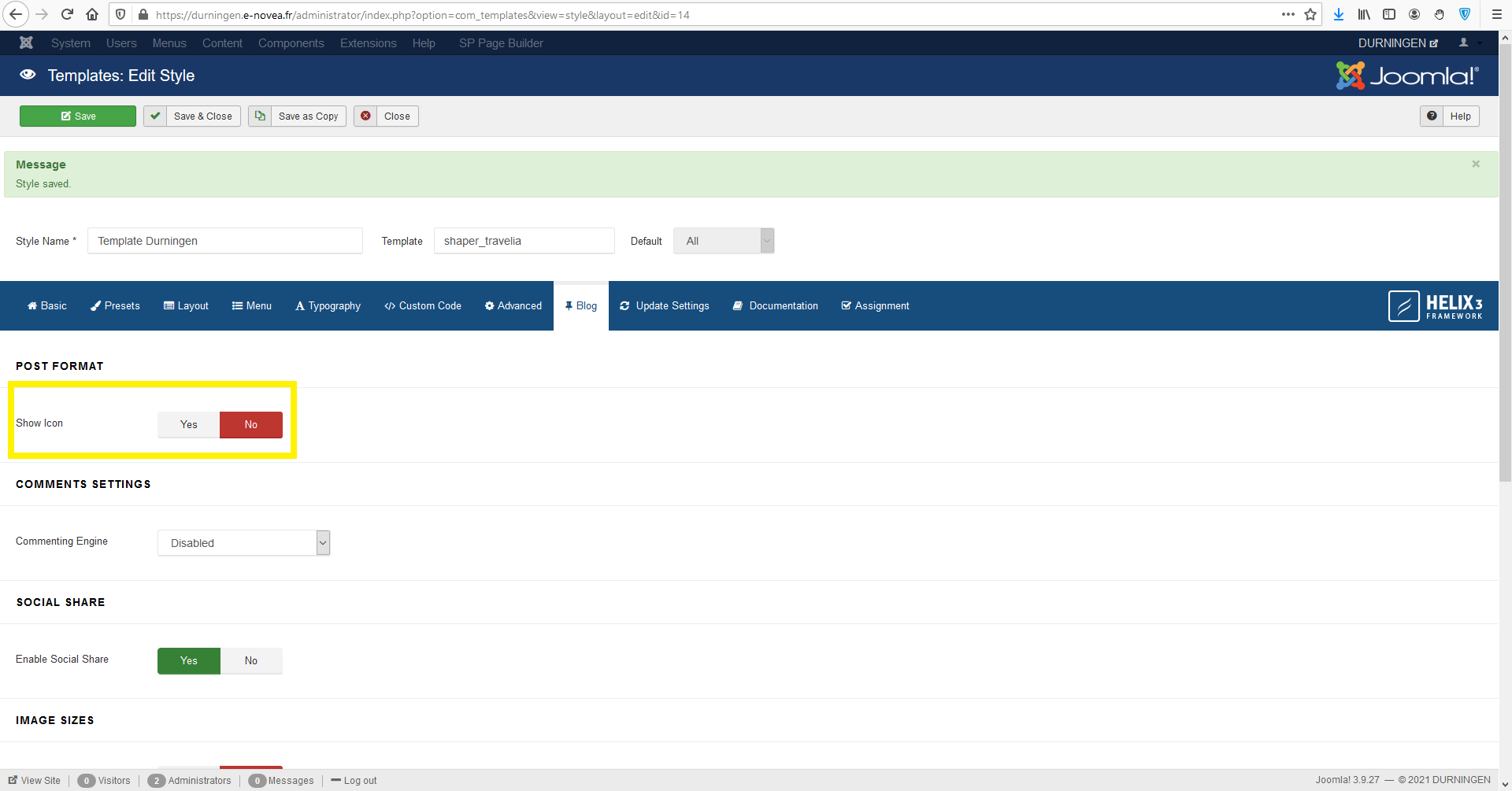Select the Blog tab
Screen dimensions: 1512x791
(581, 305)
